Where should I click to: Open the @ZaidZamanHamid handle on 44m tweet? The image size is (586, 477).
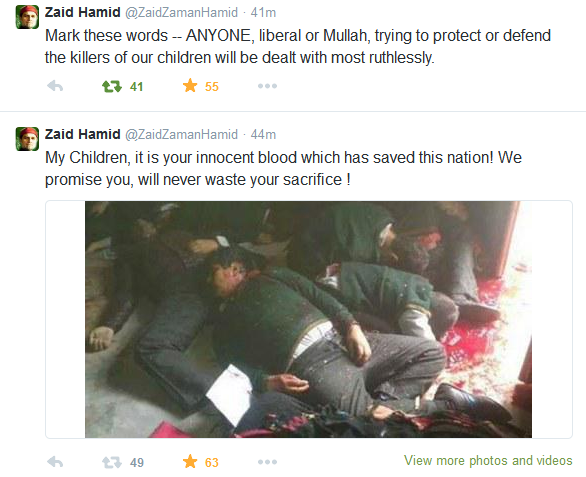181,134
